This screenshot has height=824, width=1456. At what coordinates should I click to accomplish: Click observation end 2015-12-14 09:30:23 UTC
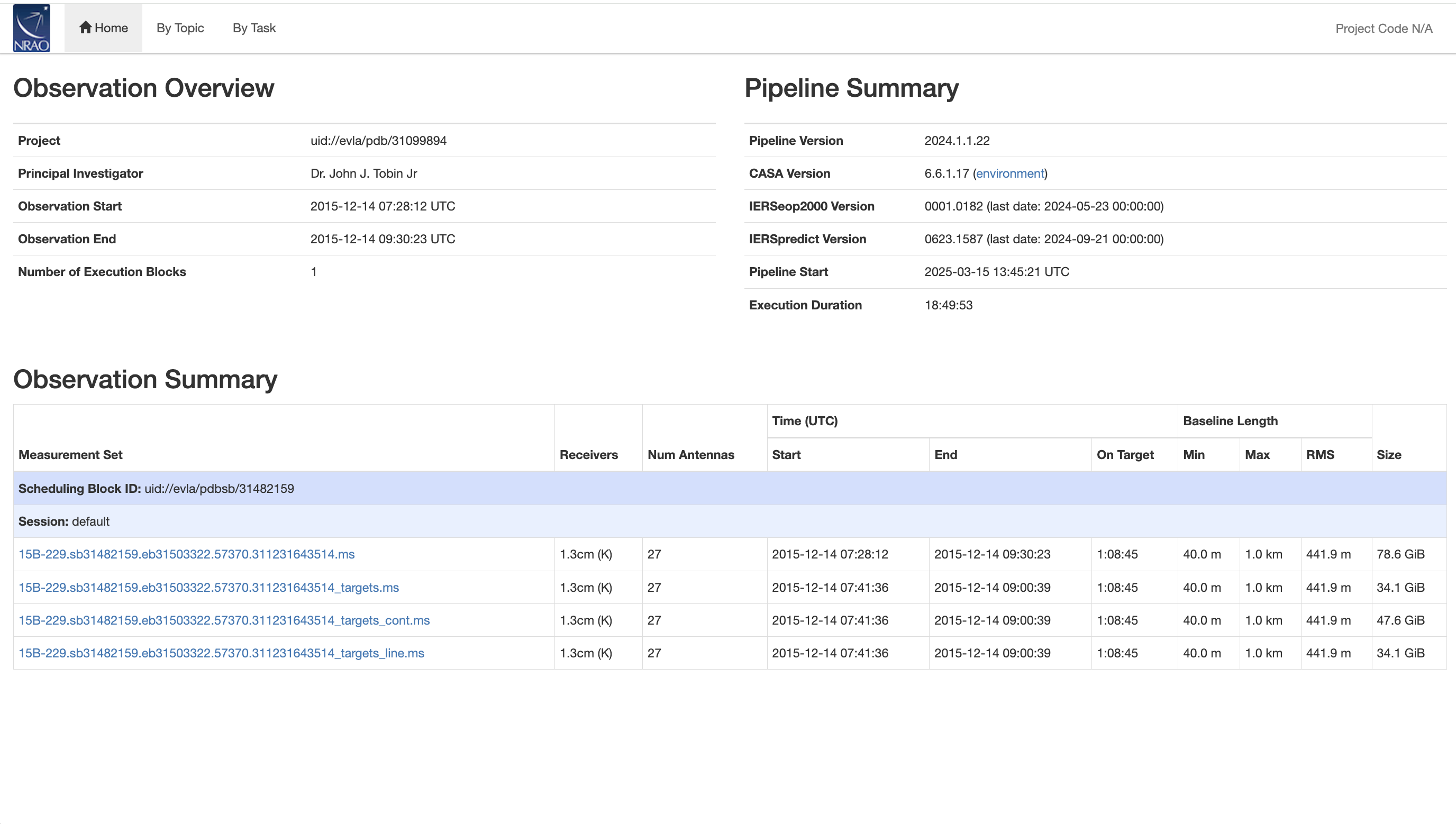tap(383, 240)
